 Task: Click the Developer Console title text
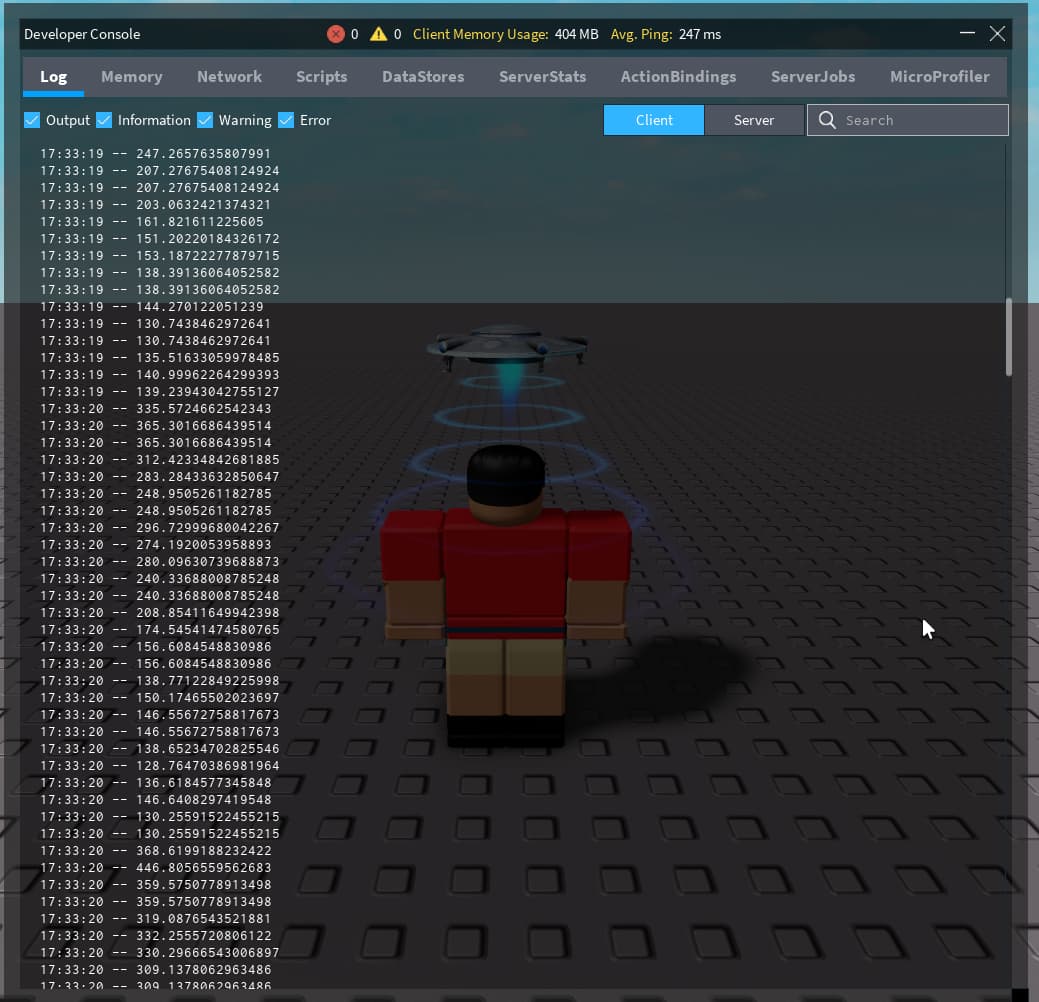pos(82,34)
